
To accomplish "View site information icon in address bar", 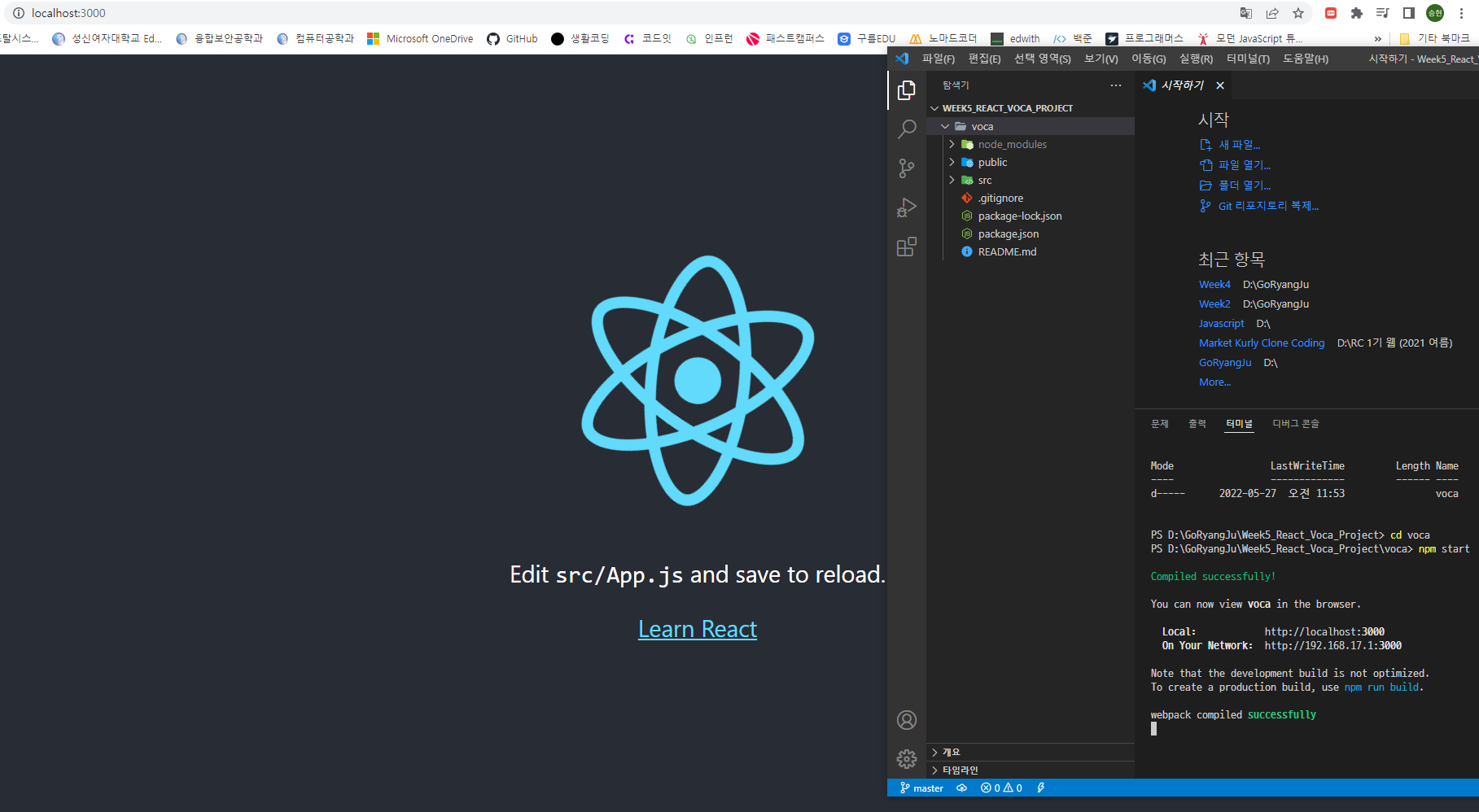I will 18,13.
